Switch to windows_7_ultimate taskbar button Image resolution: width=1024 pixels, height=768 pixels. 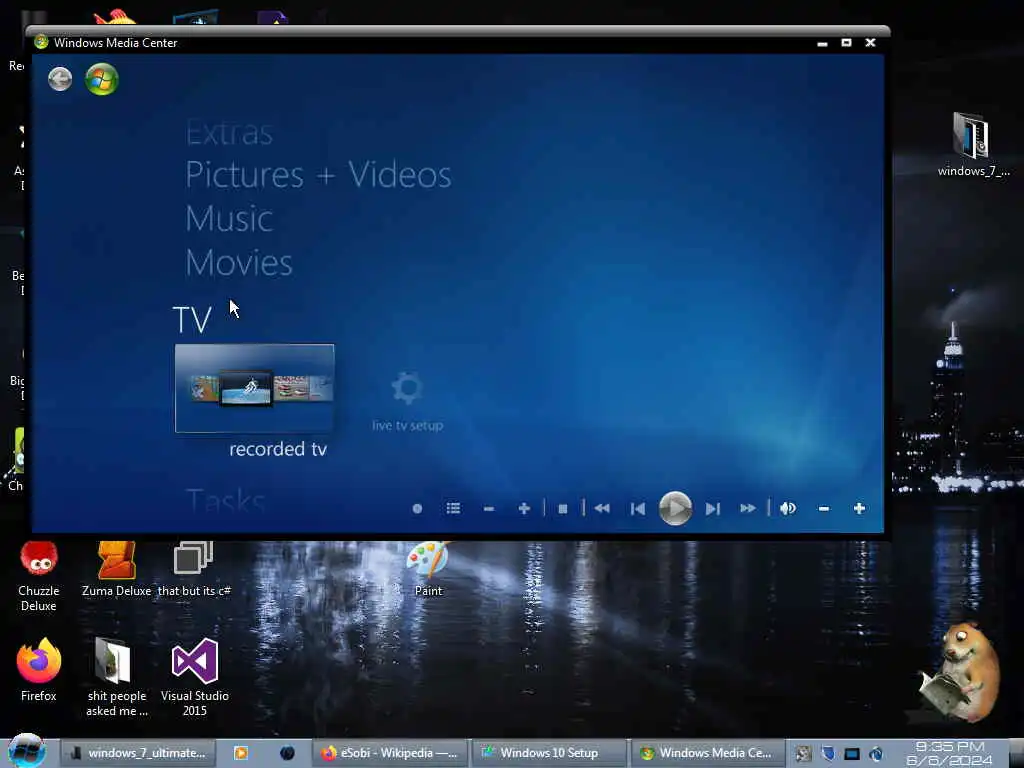(138, 753)
